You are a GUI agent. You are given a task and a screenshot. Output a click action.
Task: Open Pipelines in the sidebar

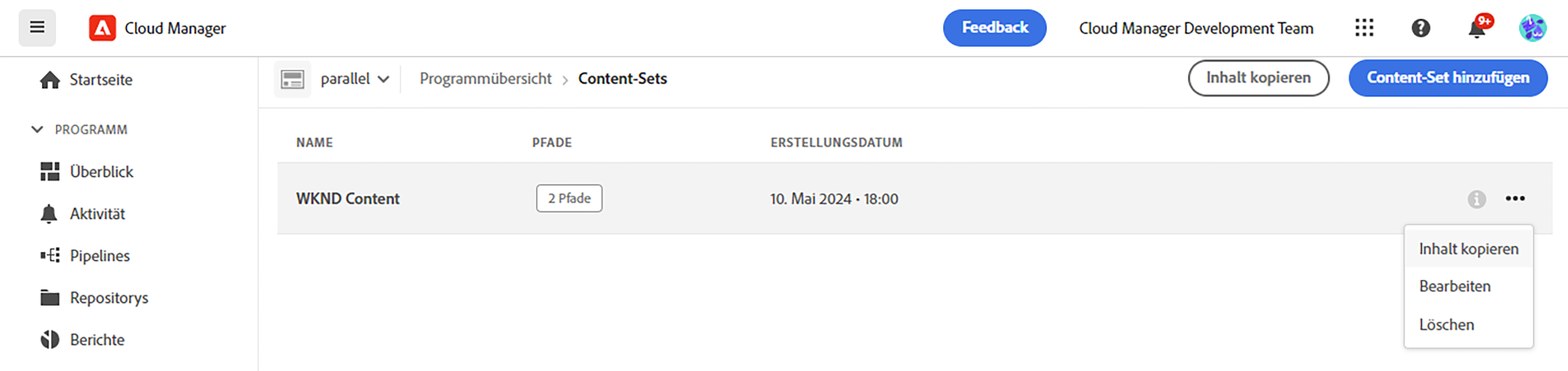[x=100, y=256]
